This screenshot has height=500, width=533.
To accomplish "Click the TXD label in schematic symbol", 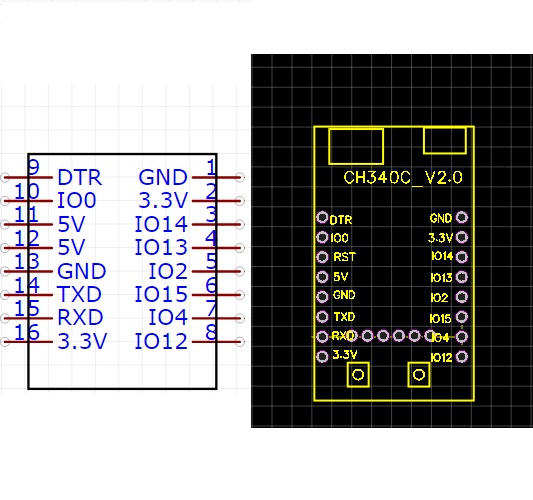I will click(79, 294).
